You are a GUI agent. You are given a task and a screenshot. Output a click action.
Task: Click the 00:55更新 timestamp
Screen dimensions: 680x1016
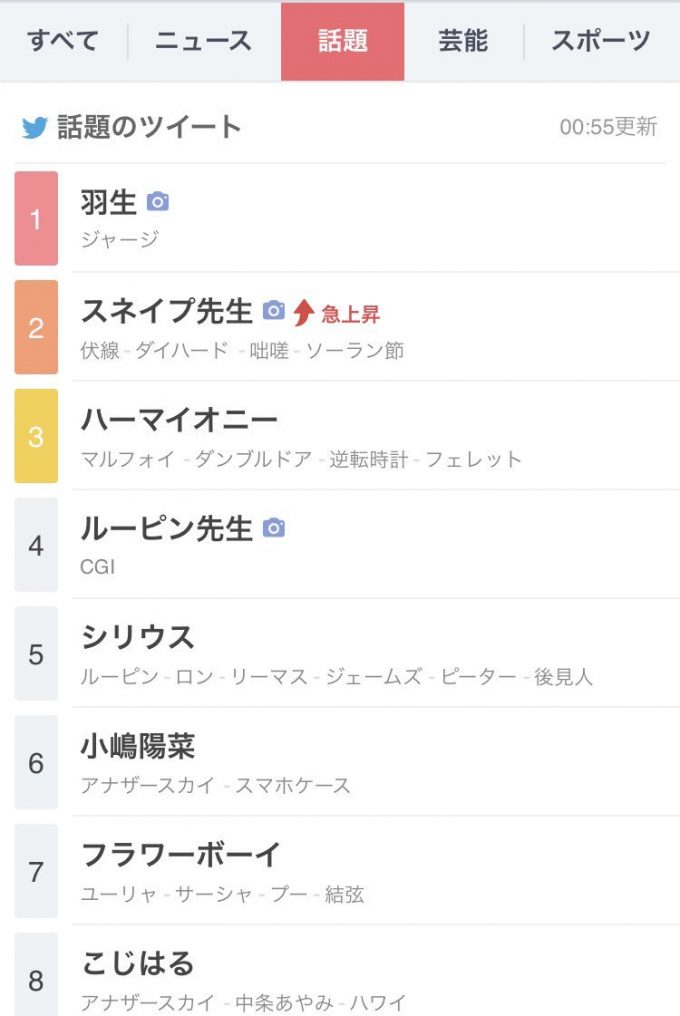(608, 128)
